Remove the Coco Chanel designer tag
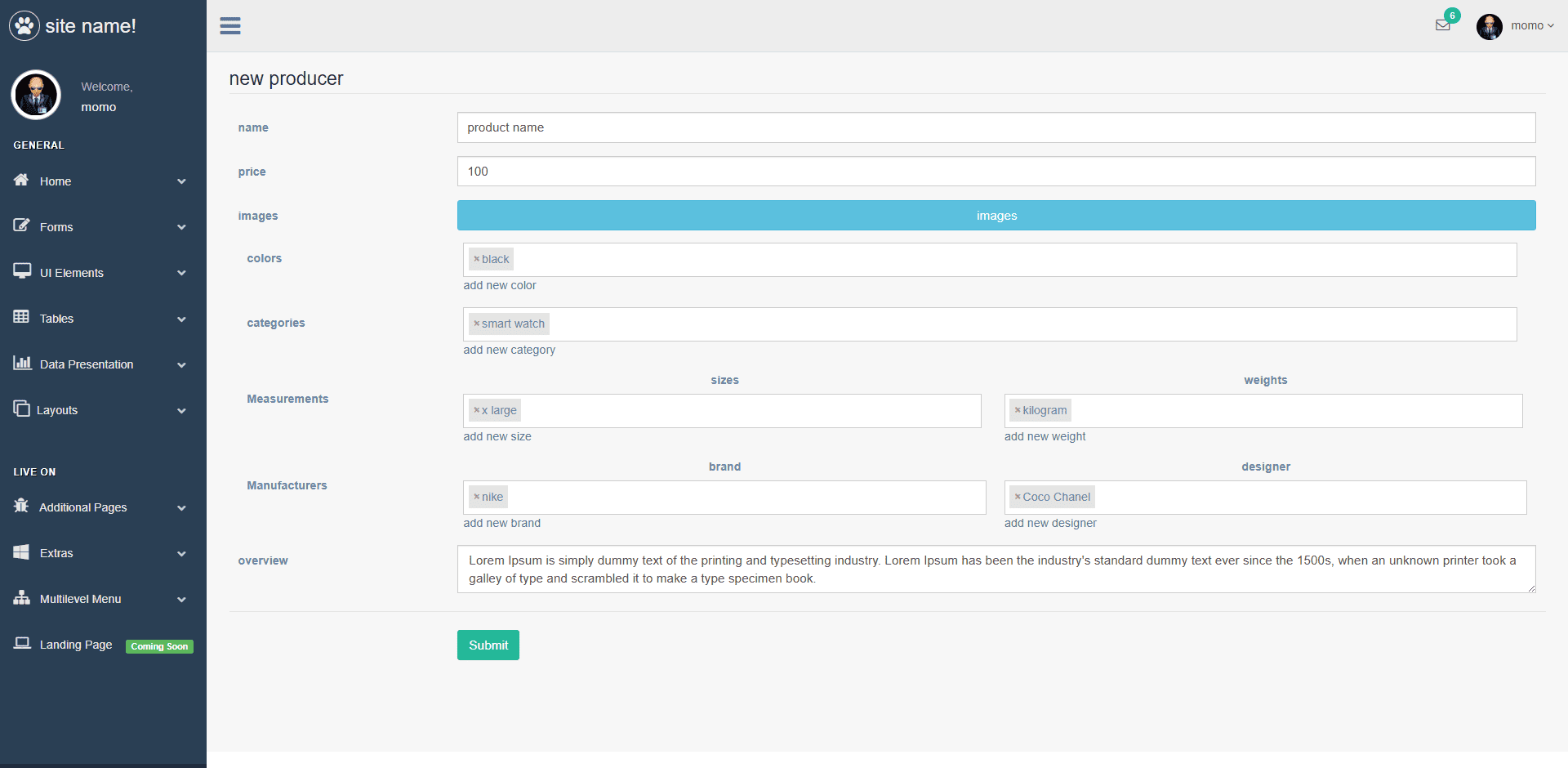Image resolution: width=1568 pixels, height=768 pixels. coord(1018,497)
